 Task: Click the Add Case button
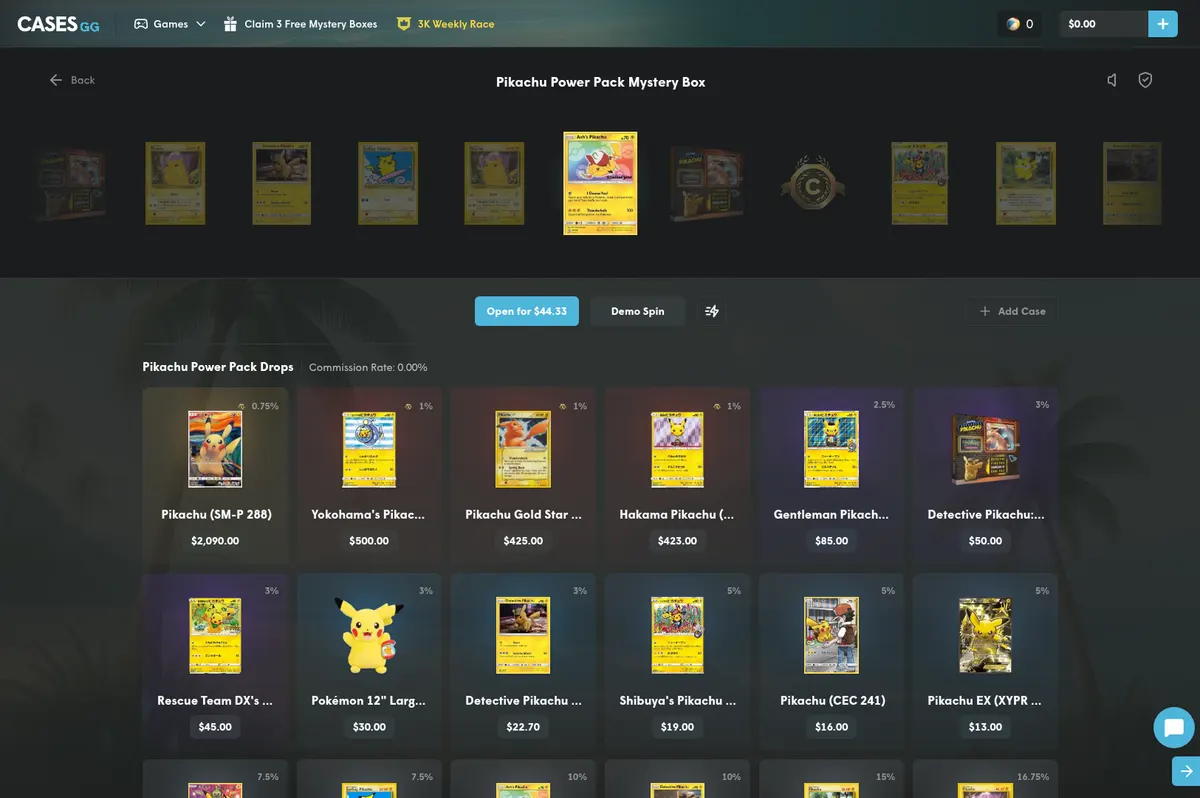[1012, 311]
